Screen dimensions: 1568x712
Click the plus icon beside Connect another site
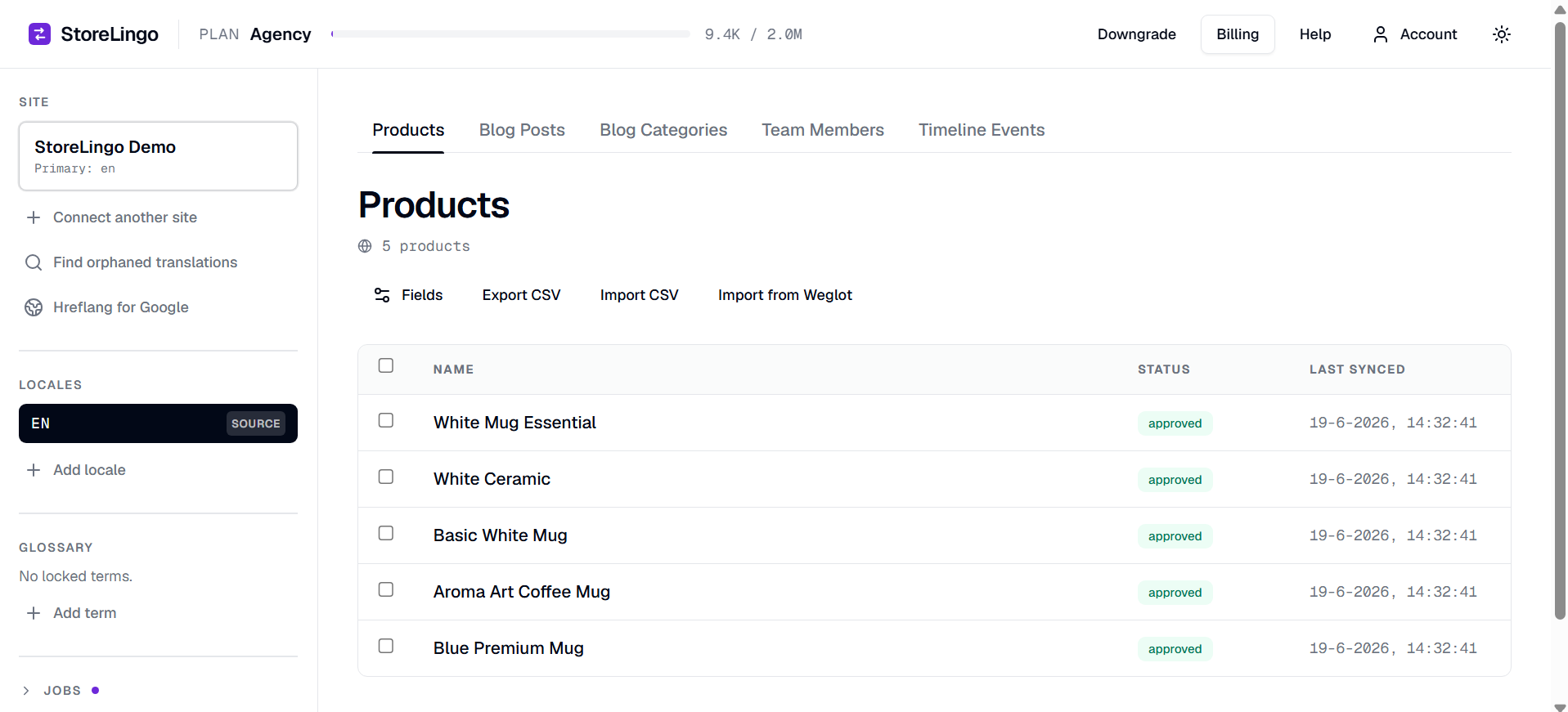click(34, 217)
